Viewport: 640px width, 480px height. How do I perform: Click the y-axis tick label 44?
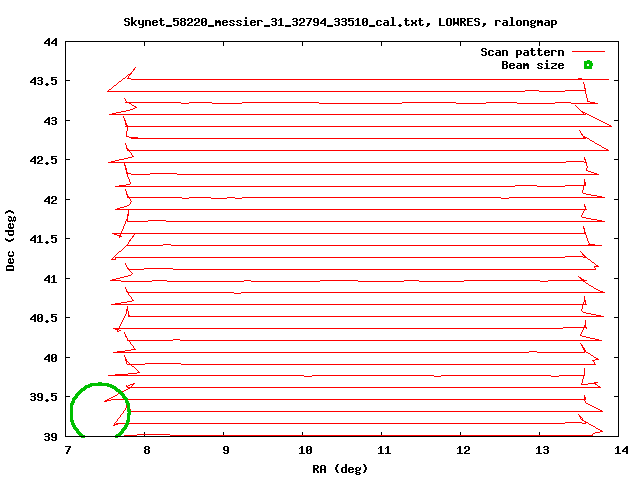(x=51, y=42)
